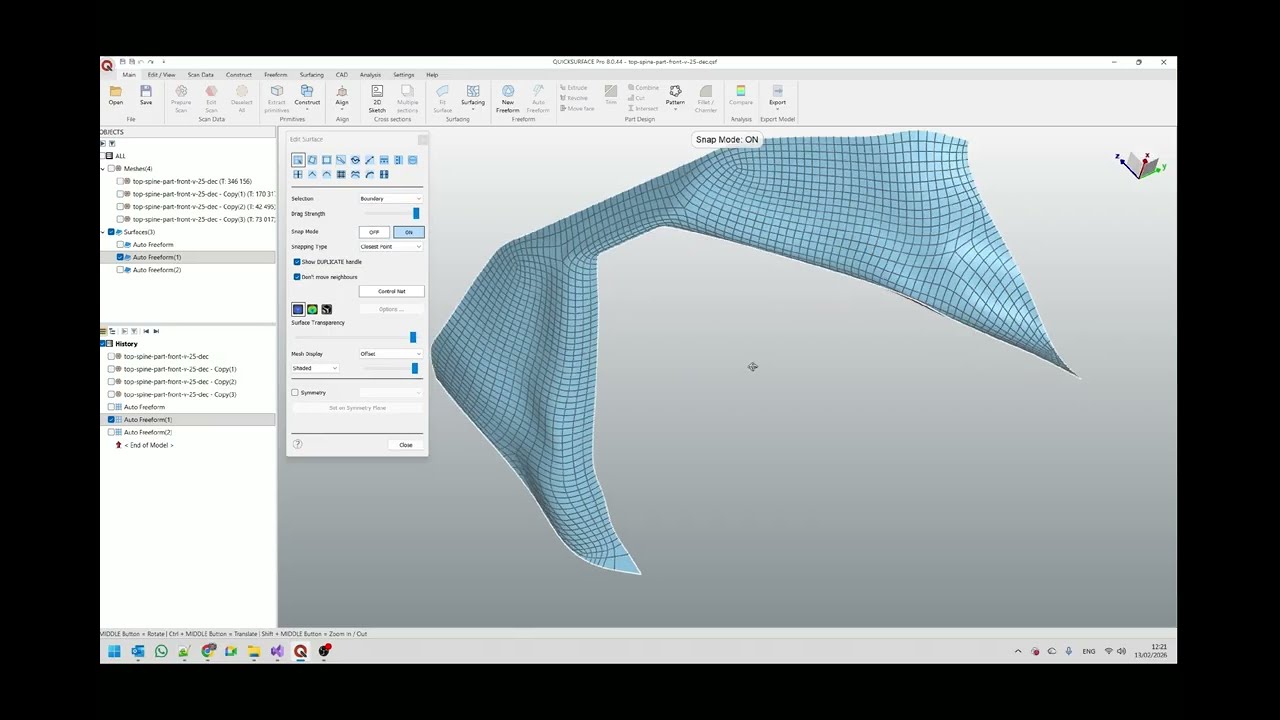Enable the Symmetry checkbox

pos(295,393)
